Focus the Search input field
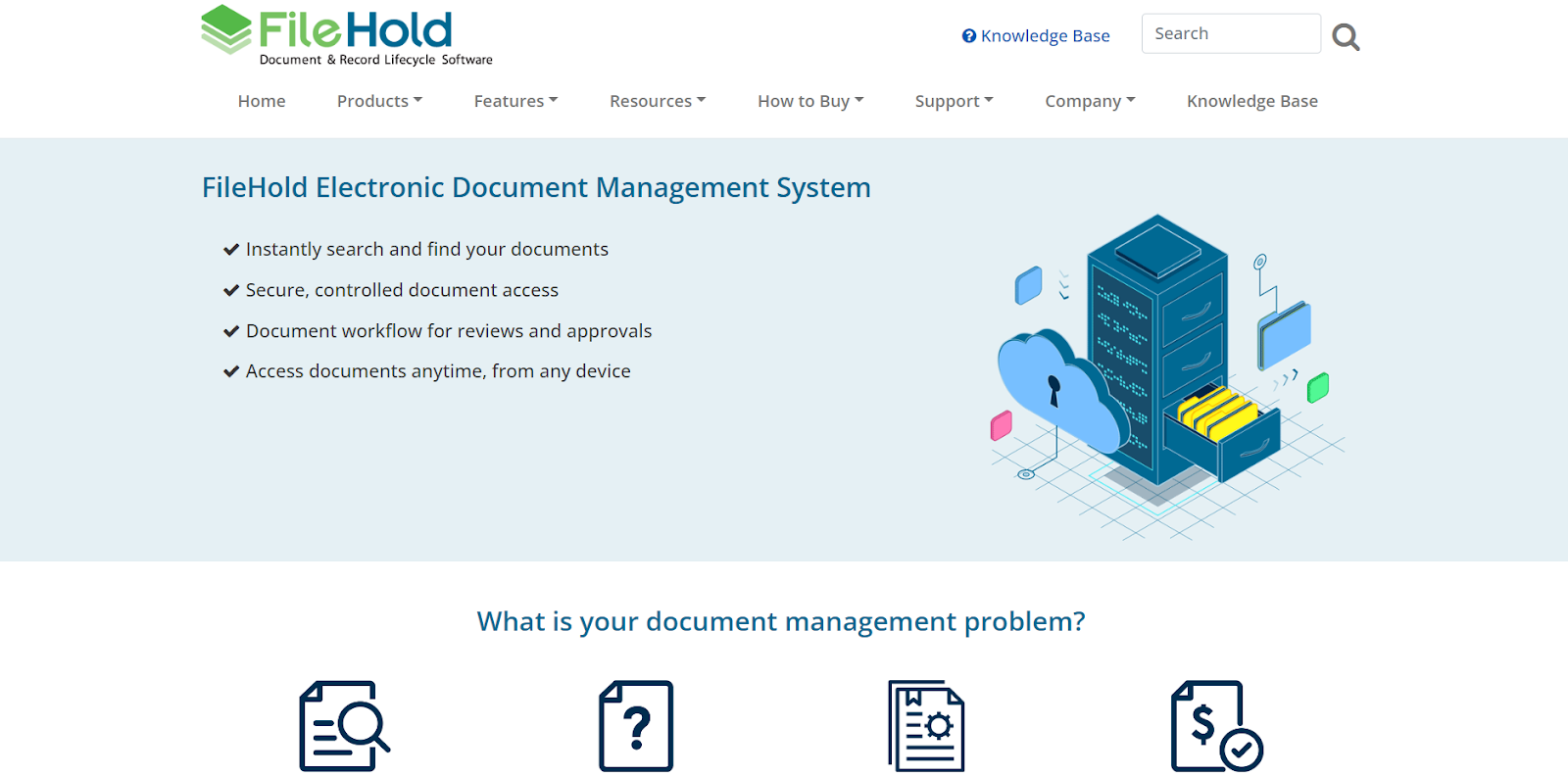Viewport: 1568px width, 777px height. [x=1231, y=33]
